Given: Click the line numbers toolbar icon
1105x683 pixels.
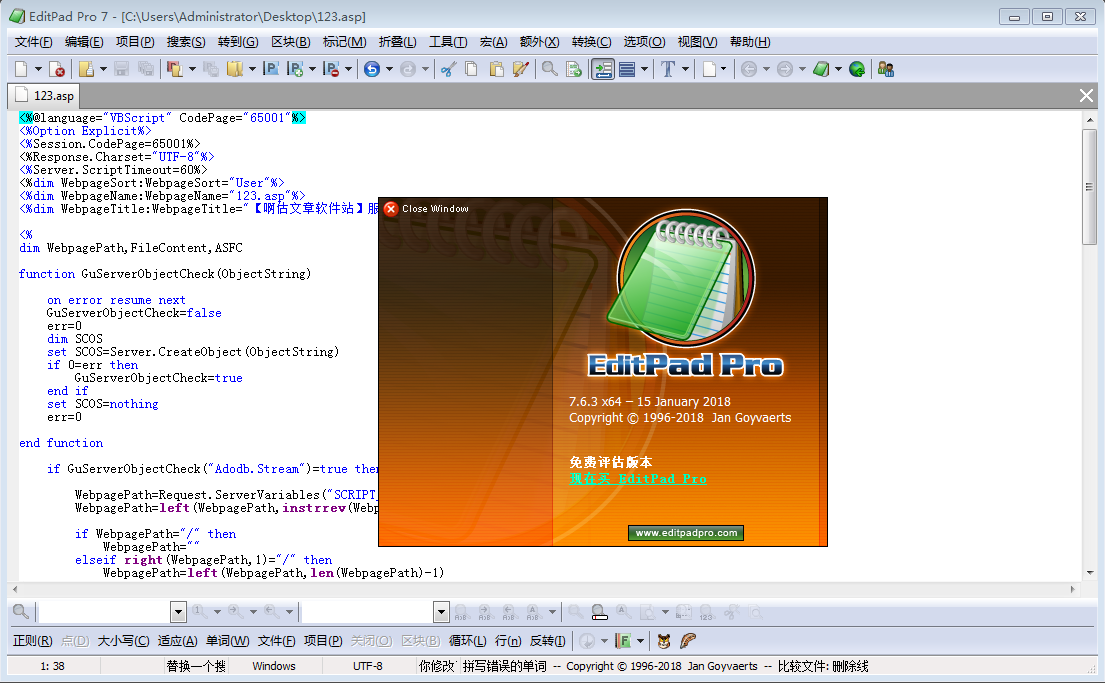Looking at the screenshot, I should [626, 69].
